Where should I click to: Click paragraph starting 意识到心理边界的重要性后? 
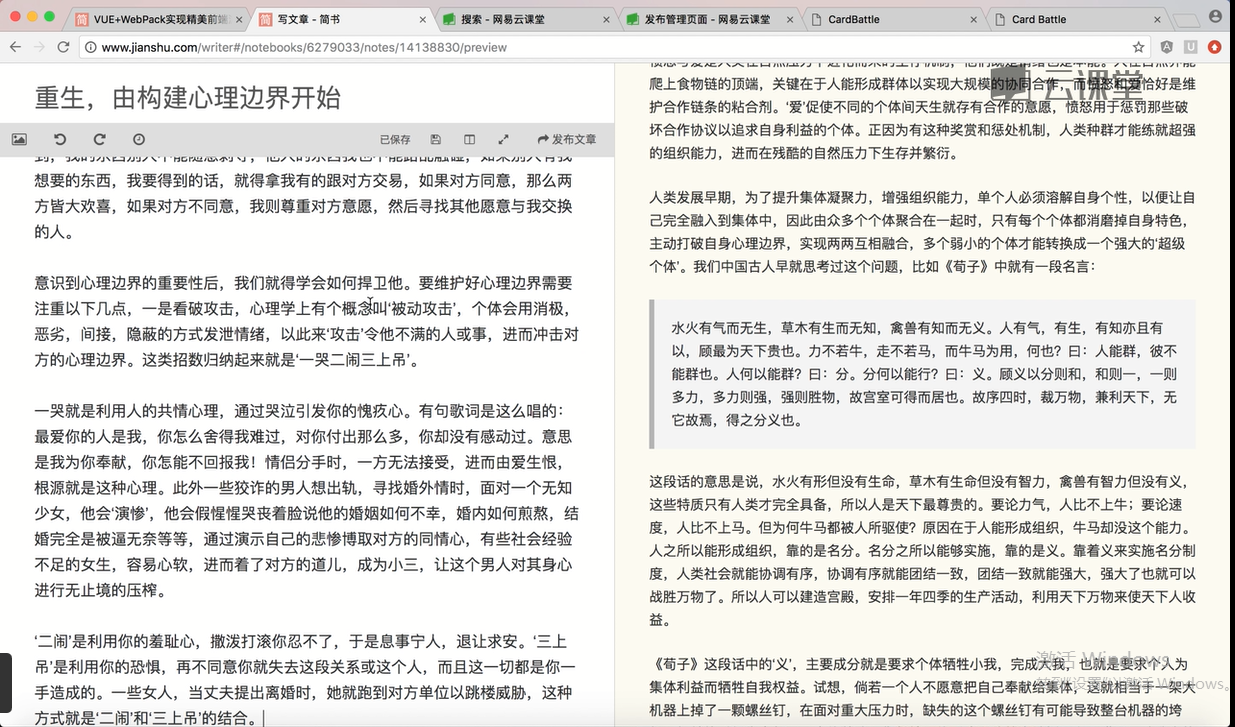point(306,321)
